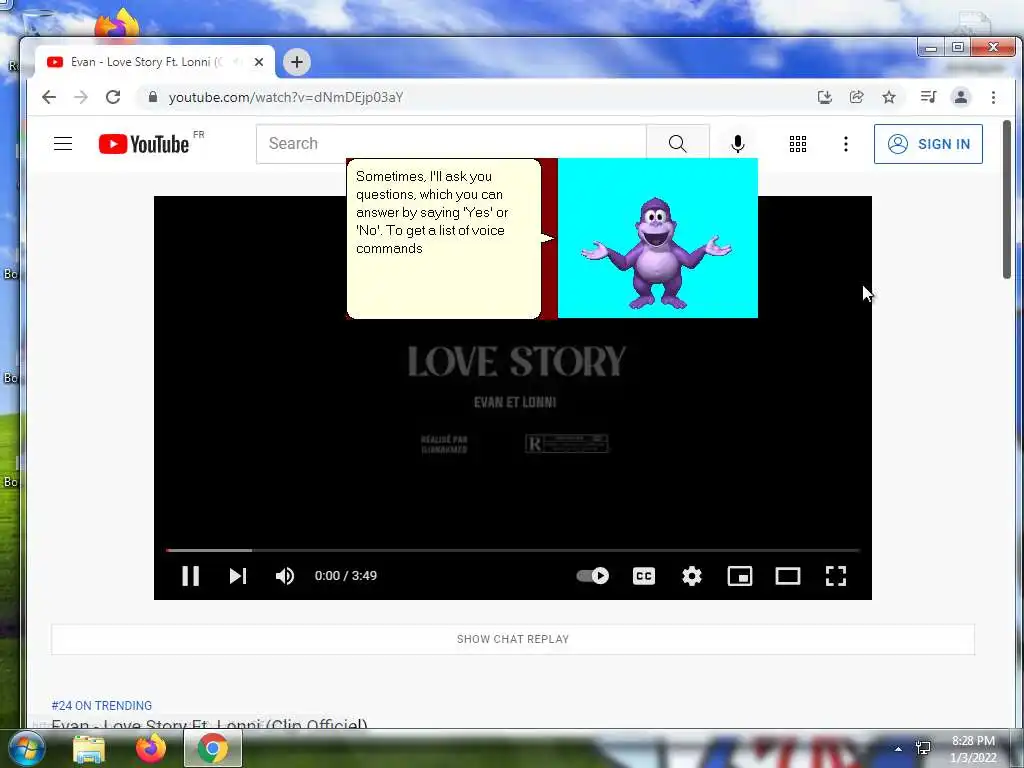Screen dimensions: 1024x768
Task: Click the network tray icon
Action: point(923,748)
